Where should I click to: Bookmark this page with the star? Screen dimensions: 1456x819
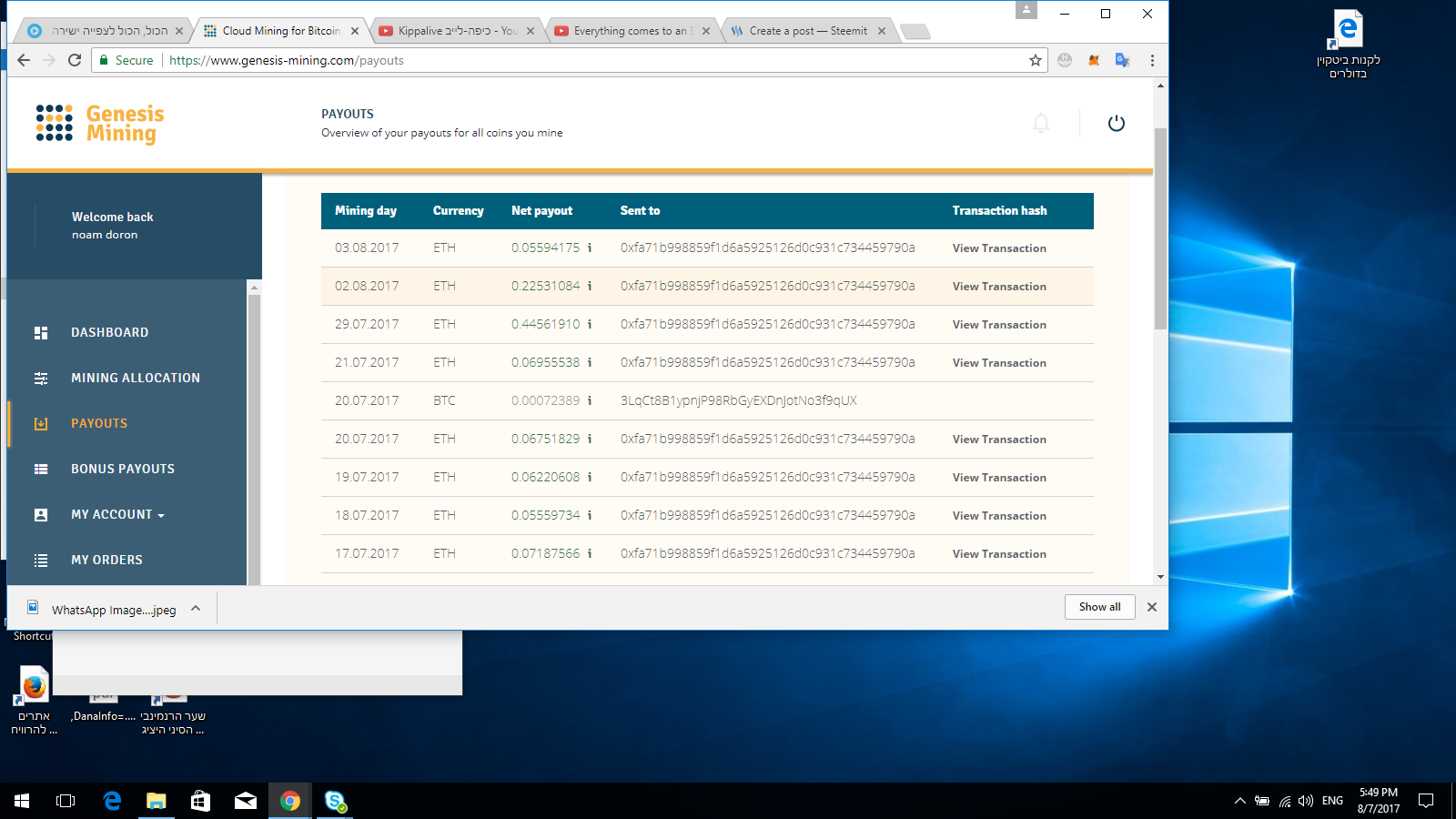[1036, 60]
